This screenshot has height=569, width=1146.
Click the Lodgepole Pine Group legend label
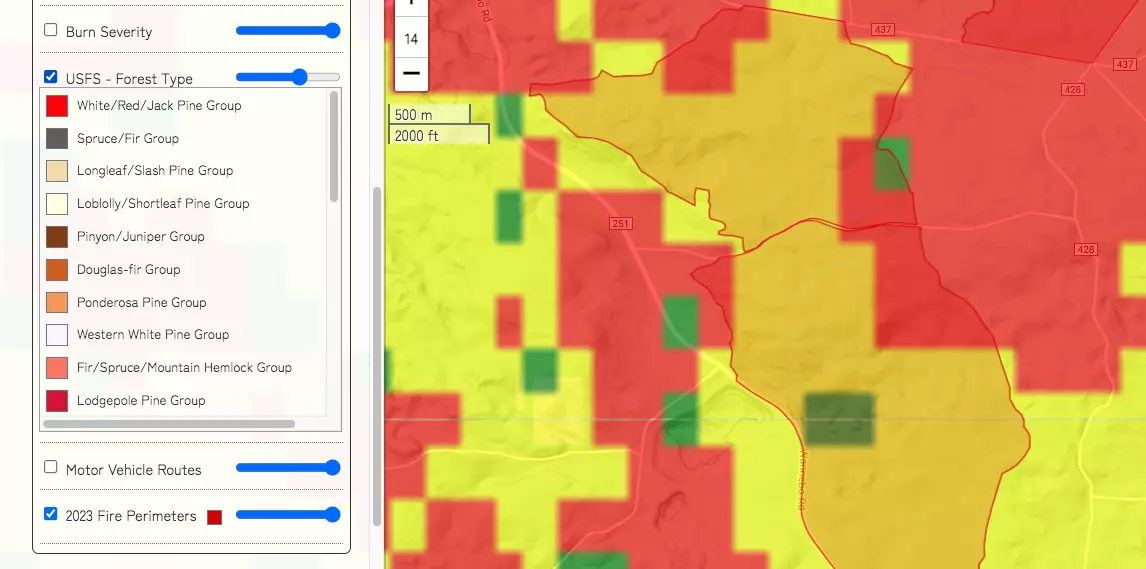pyautogui.click(x=141, y=401)
